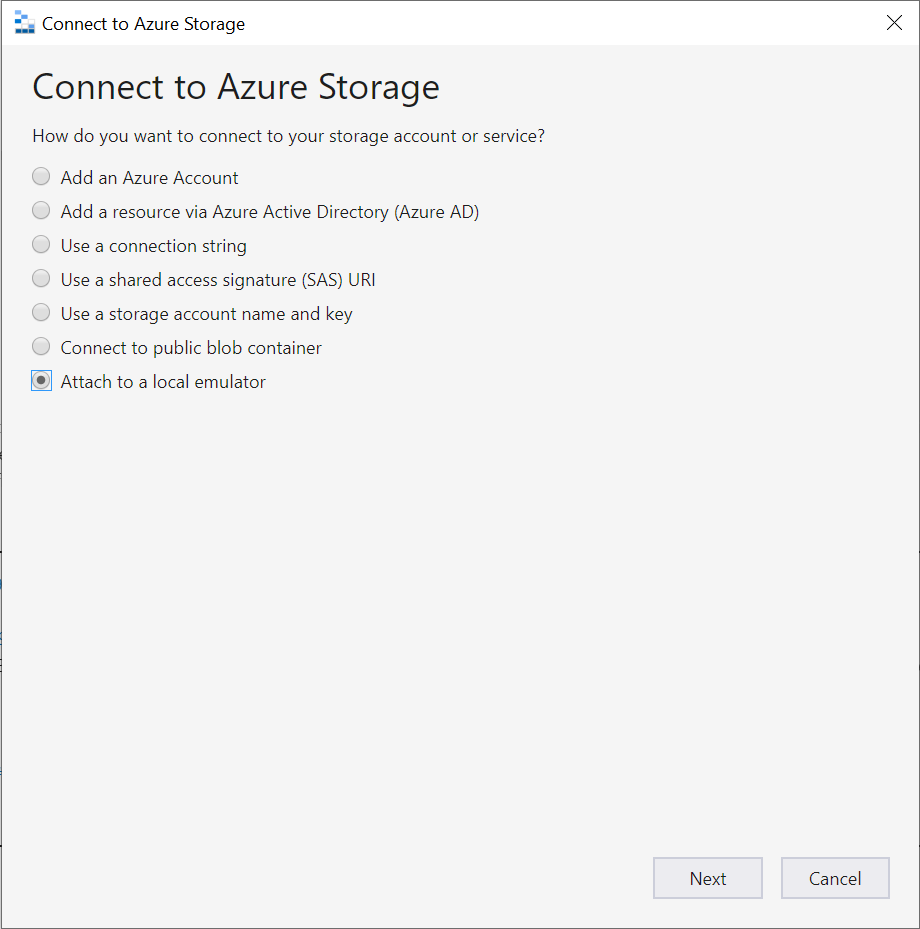Click the public blob container label
This screenshot has width=920, height=929.
[190, 347]
